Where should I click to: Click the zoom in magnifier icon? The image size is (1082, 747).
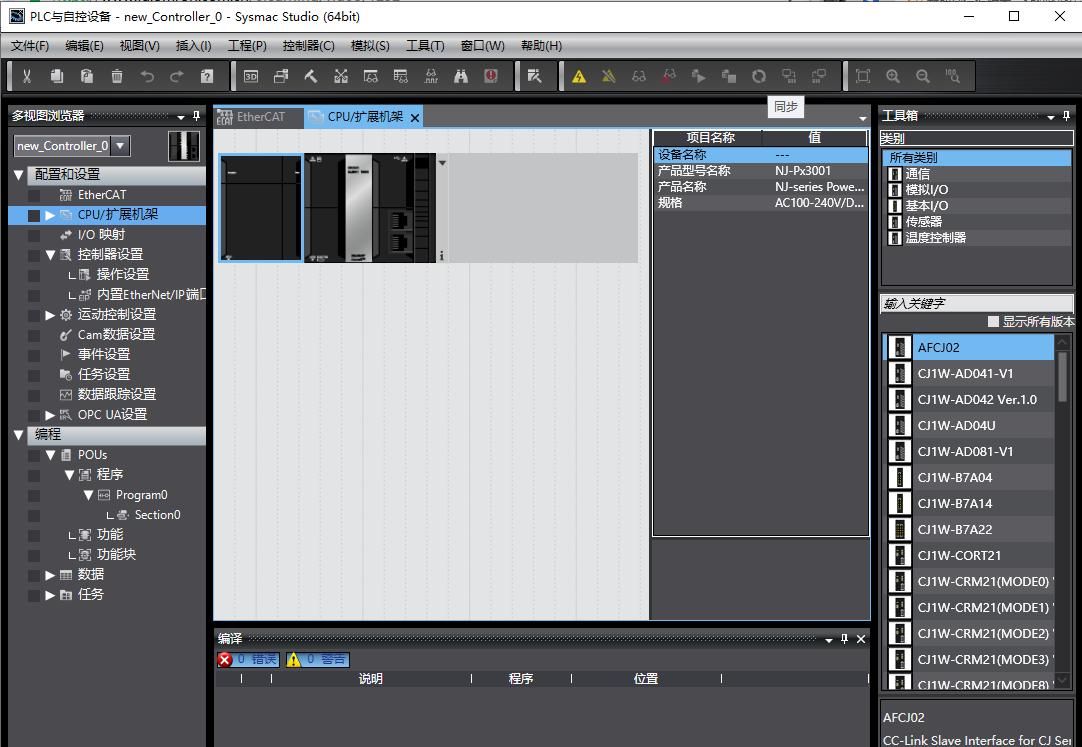click(893, 76)
